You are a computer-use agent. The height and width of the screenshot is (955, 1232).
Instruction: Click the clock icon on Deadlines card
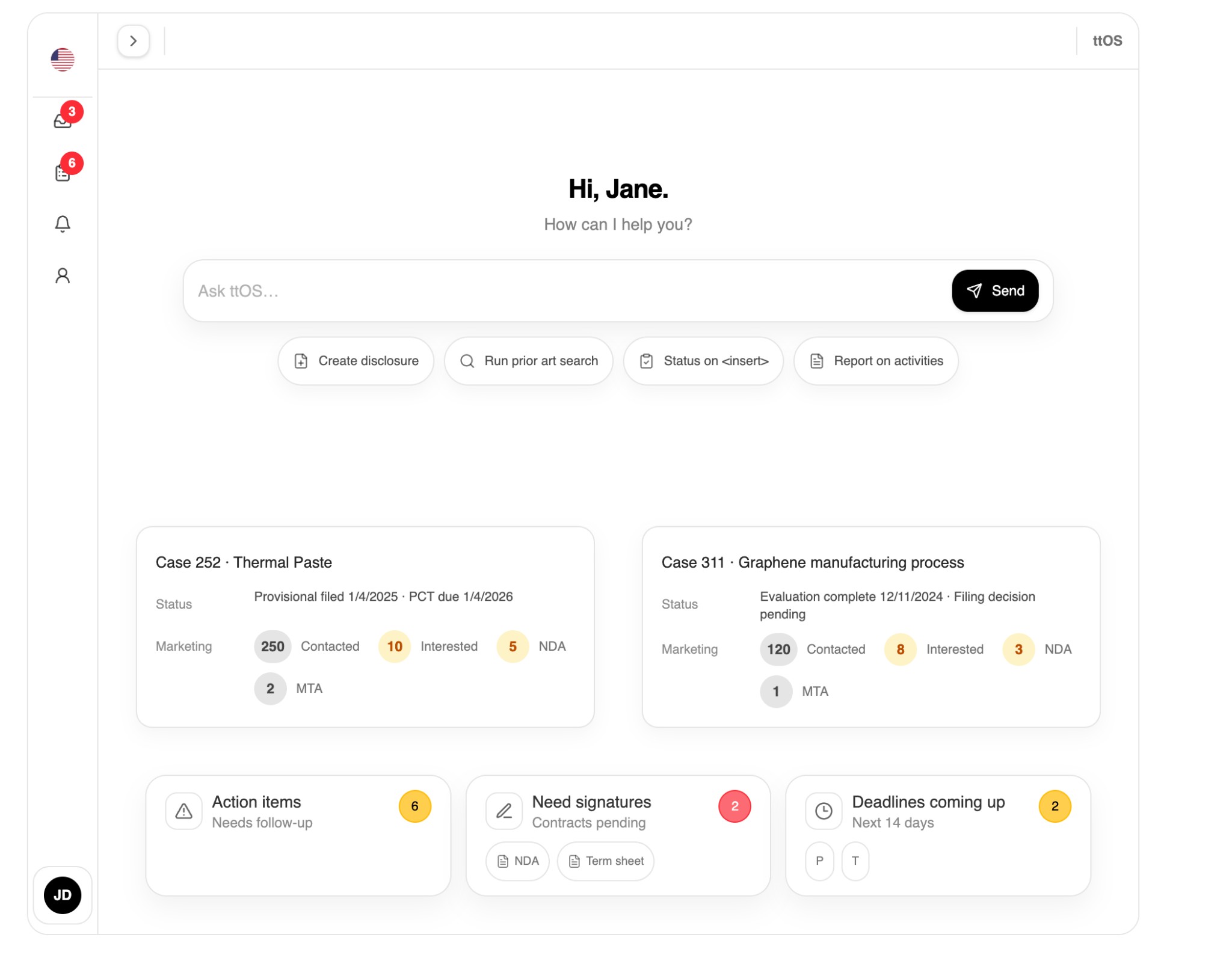pyautogui.click(x=823, y=810)
